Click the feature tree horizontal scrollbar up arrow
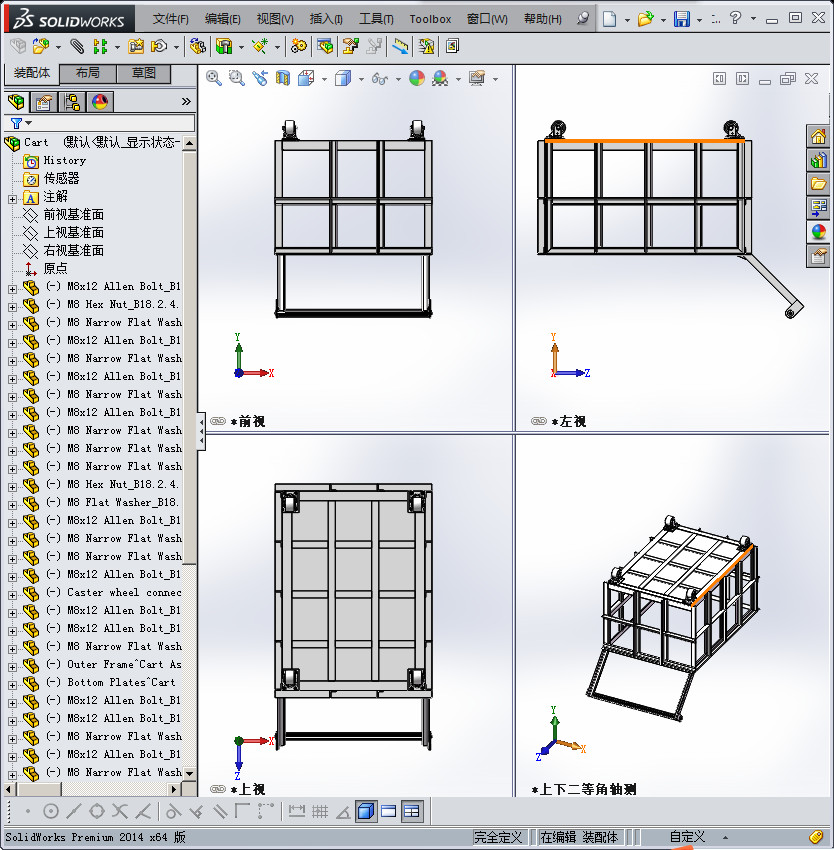The image size is (834, 850). (x=189, y=143)
